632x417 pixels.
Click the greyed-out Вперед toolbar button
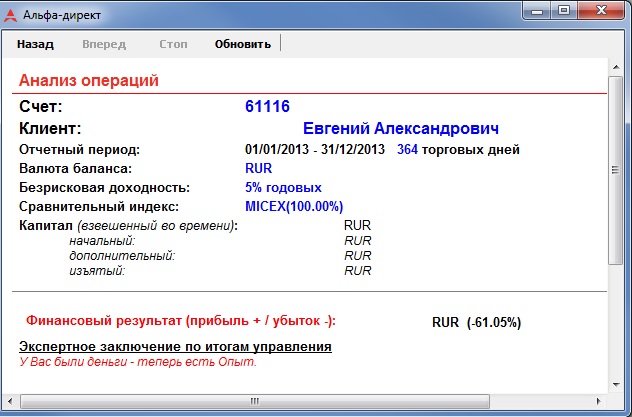pyautogui.click(x=104, y=44)
